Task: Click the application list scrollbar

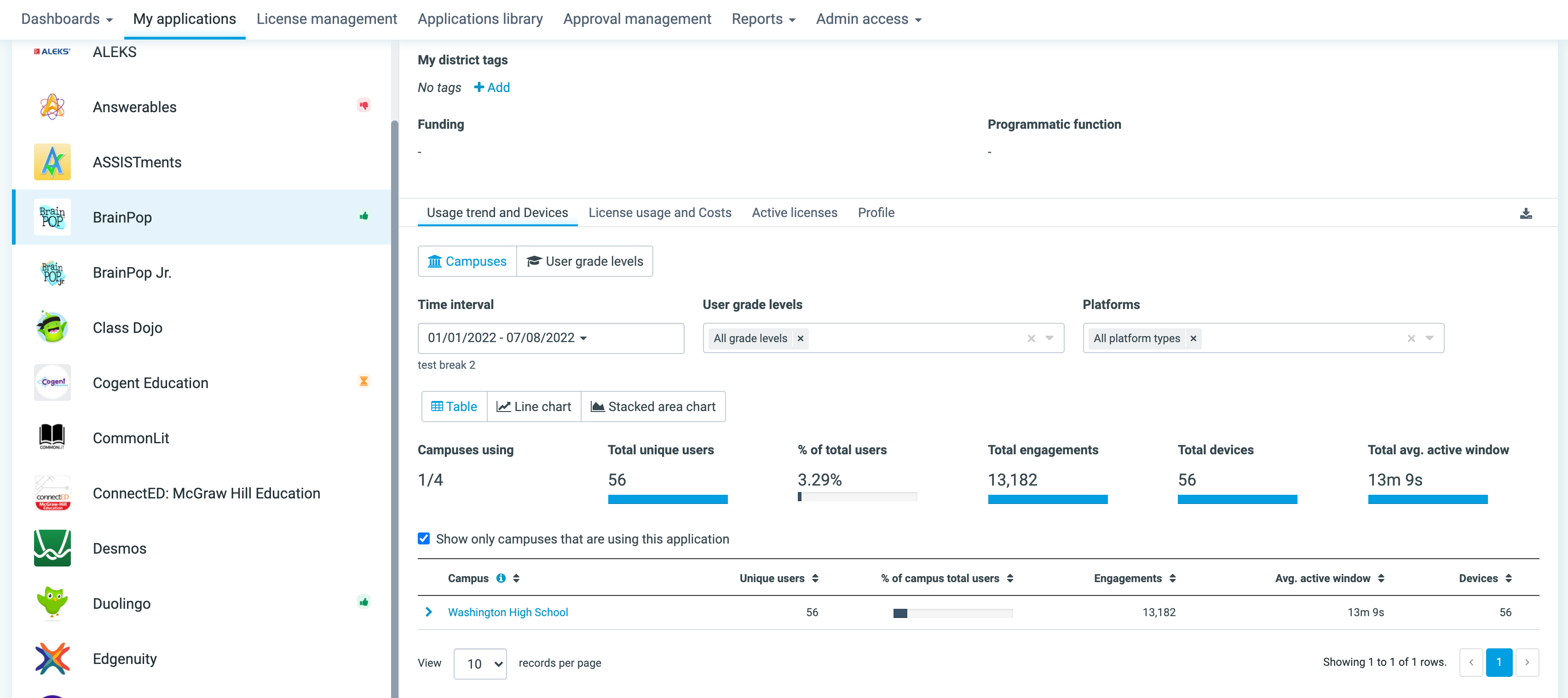Action: (394, 408)
